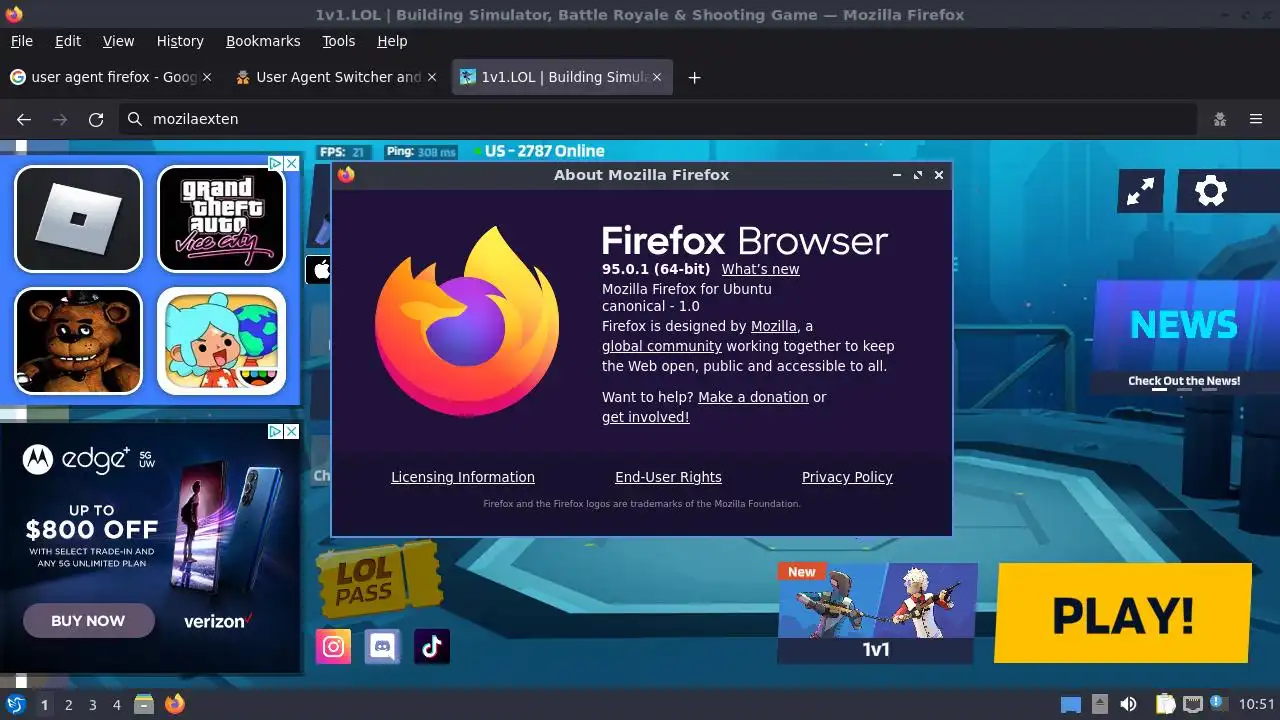This screenshot has width=1280, height=720.
Task: Click the Toca cartoon character ad thumbnail
Action: (221, 341)
